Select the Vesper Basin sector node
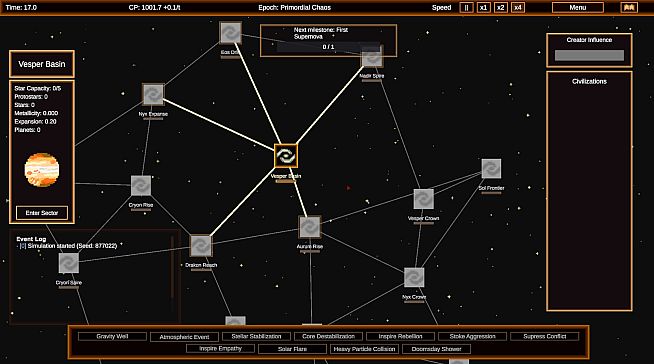654x364 pixels. pyautogui.click(x=286, y=156)
